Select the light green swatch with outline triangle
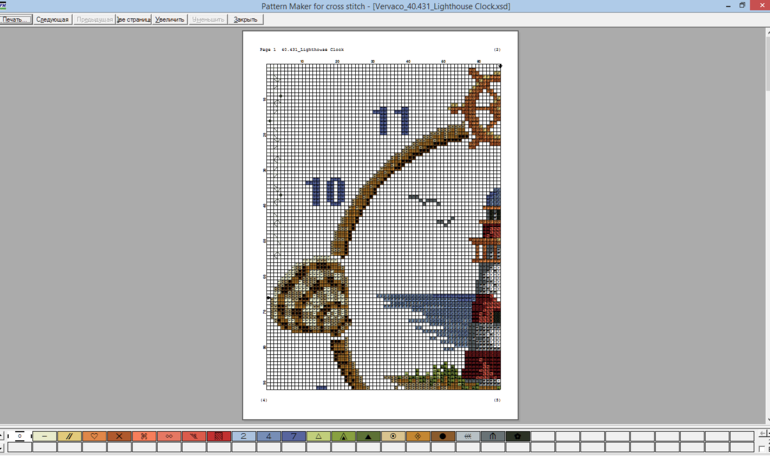The width and height of the screenshot is (770, 456). [319, 437]
